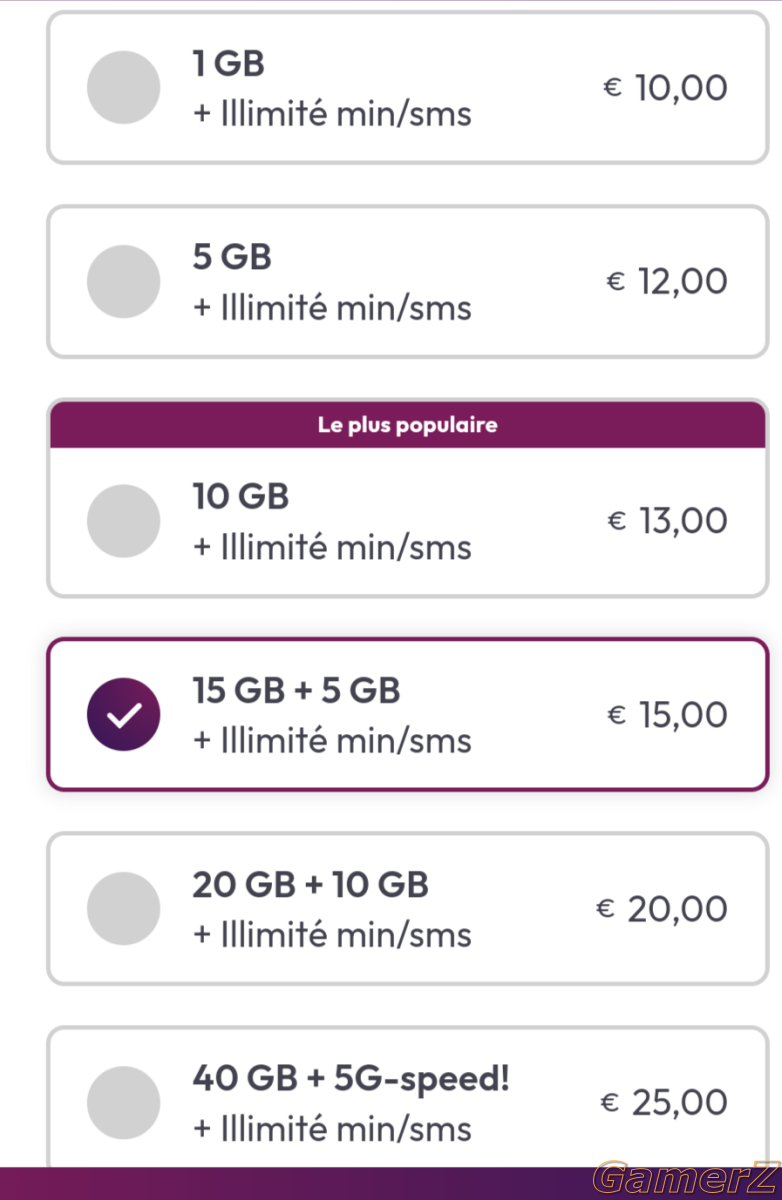Click the 40 GB + 5G-speed! title text
This screenshot has width=782, height=1200.
tap(351, 1079)
